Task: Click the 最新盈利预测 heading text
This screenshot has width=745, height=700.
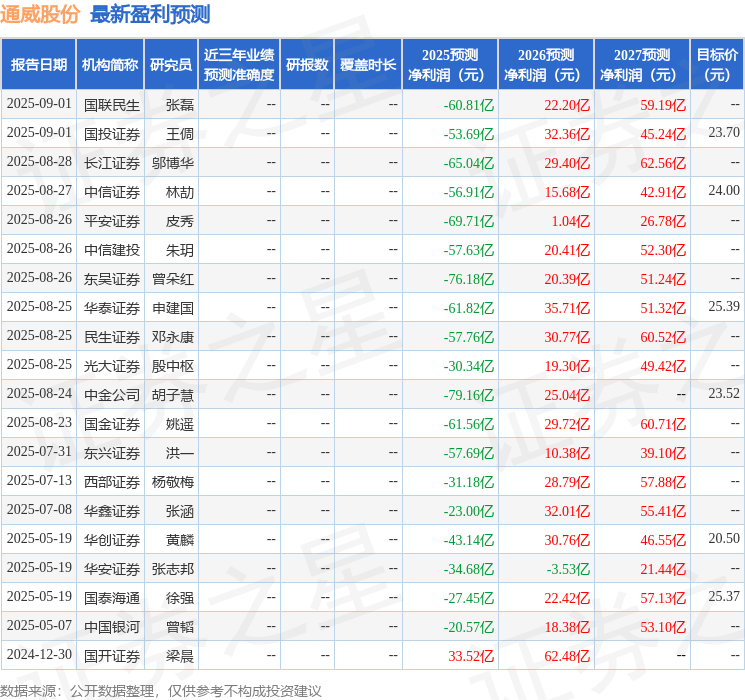Action: coord(150,15)
